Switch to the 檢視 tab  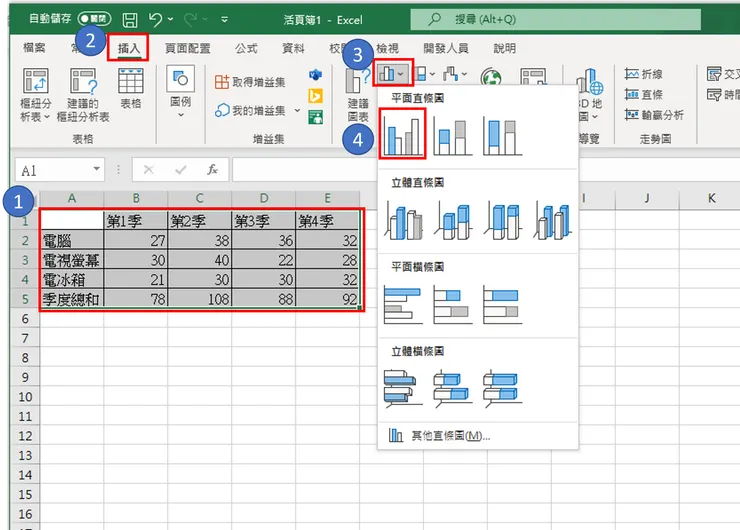point(387,48)
